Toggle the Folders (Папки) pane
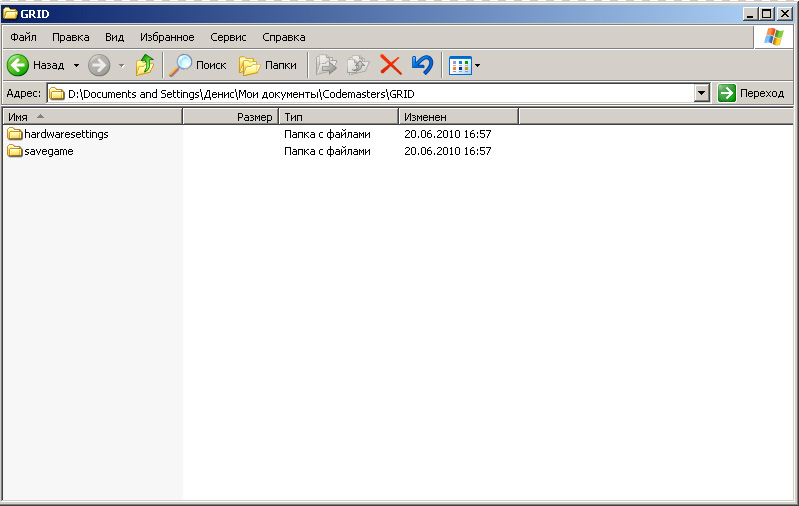The width and height of the screenshot is (799, 506). [268, 65]
